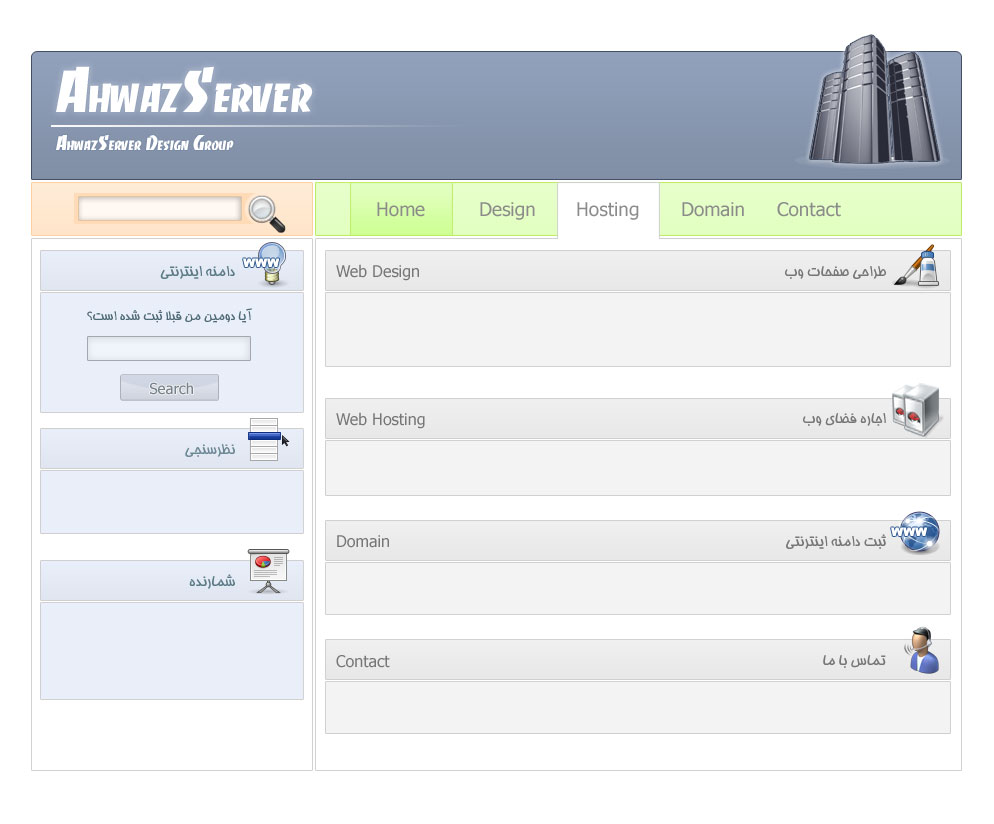
Task: Click the server towers header image
Action: pyautogui.click(x=876, y=101)
